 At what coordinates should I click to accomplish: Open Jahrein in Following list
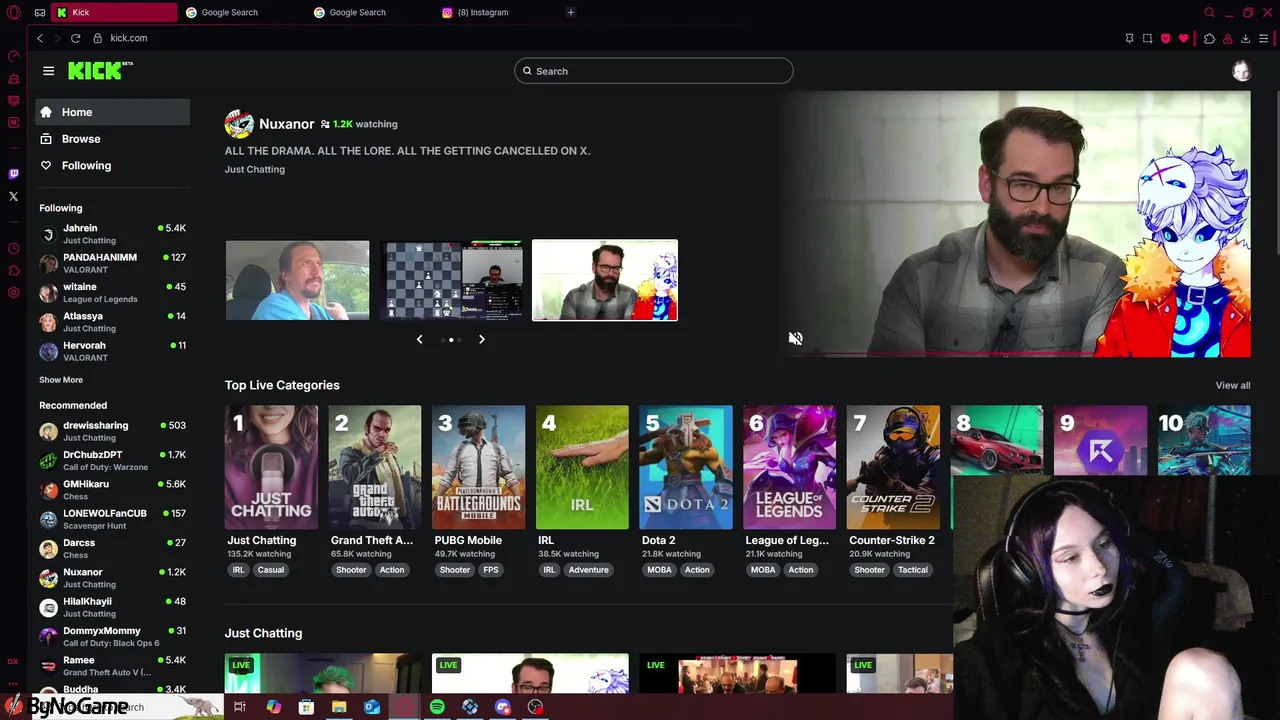click(x=112, y=234)
